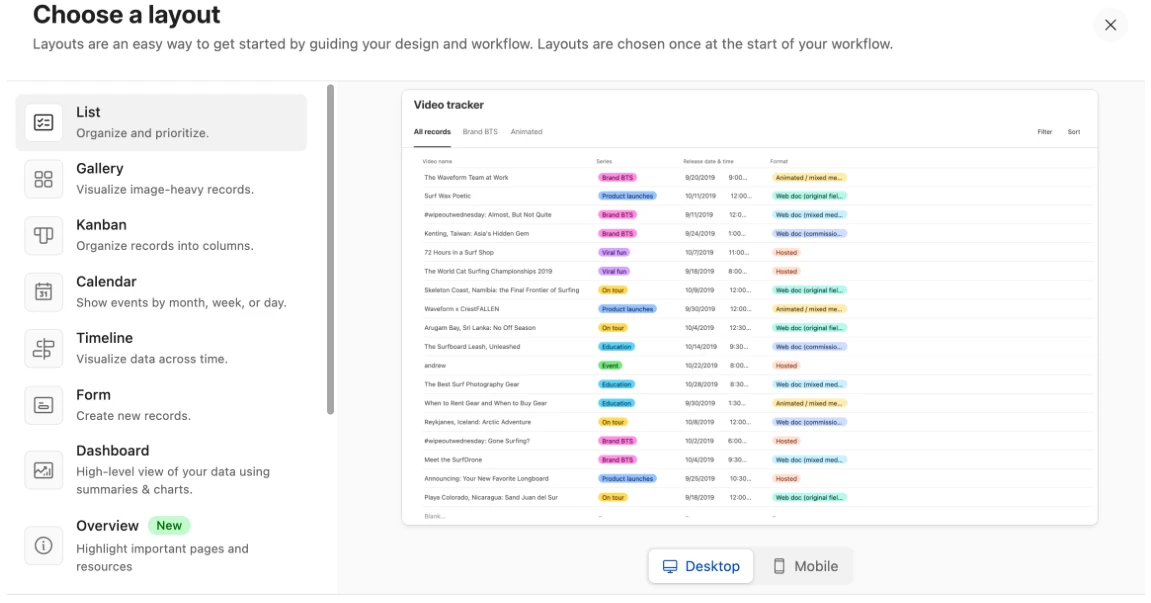
Task: Pick the Form layout
Action: pyautogui.click(x=161, y=405)
